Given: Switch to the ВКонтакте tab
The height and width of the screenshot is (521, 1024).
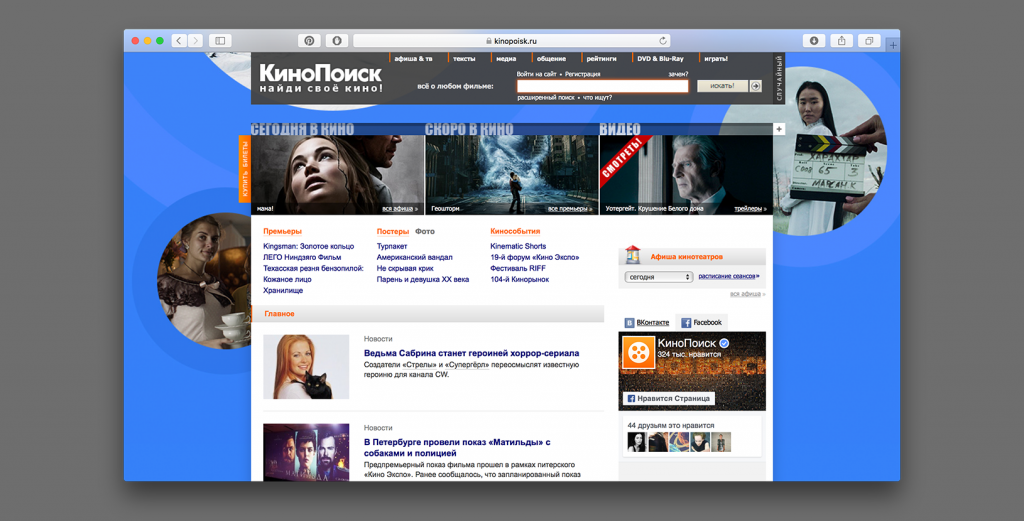Looking at the screenshot, I should point(647,323).
